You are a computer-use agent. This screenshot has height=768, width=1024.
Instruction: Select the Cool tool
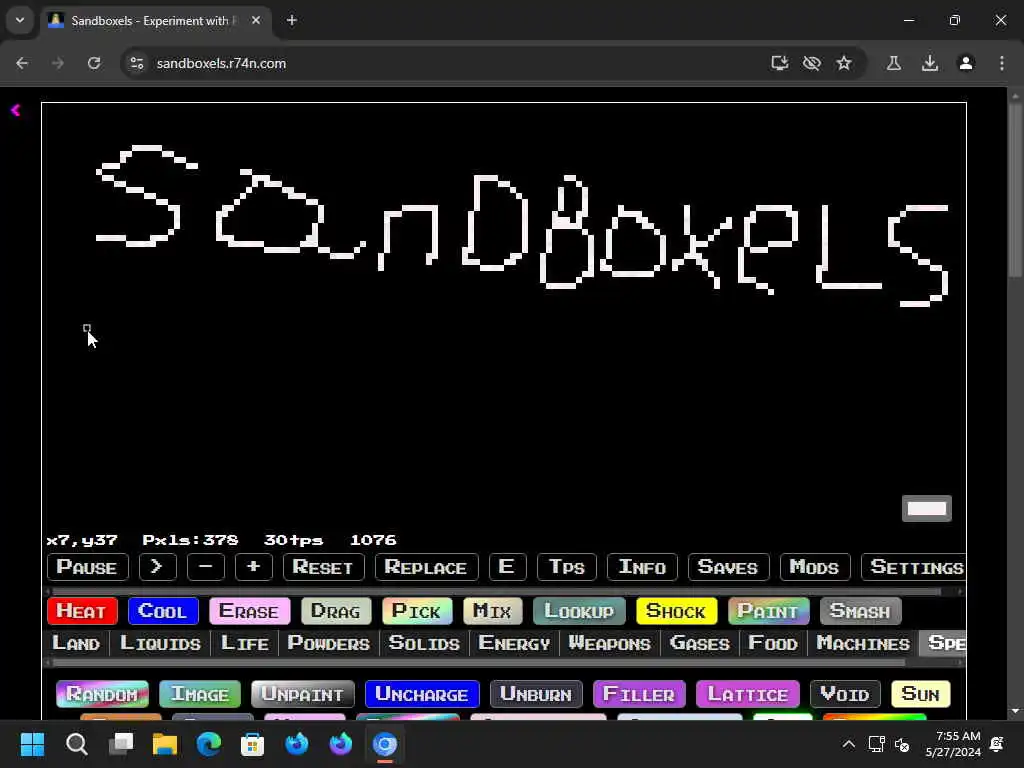[163, 611]
